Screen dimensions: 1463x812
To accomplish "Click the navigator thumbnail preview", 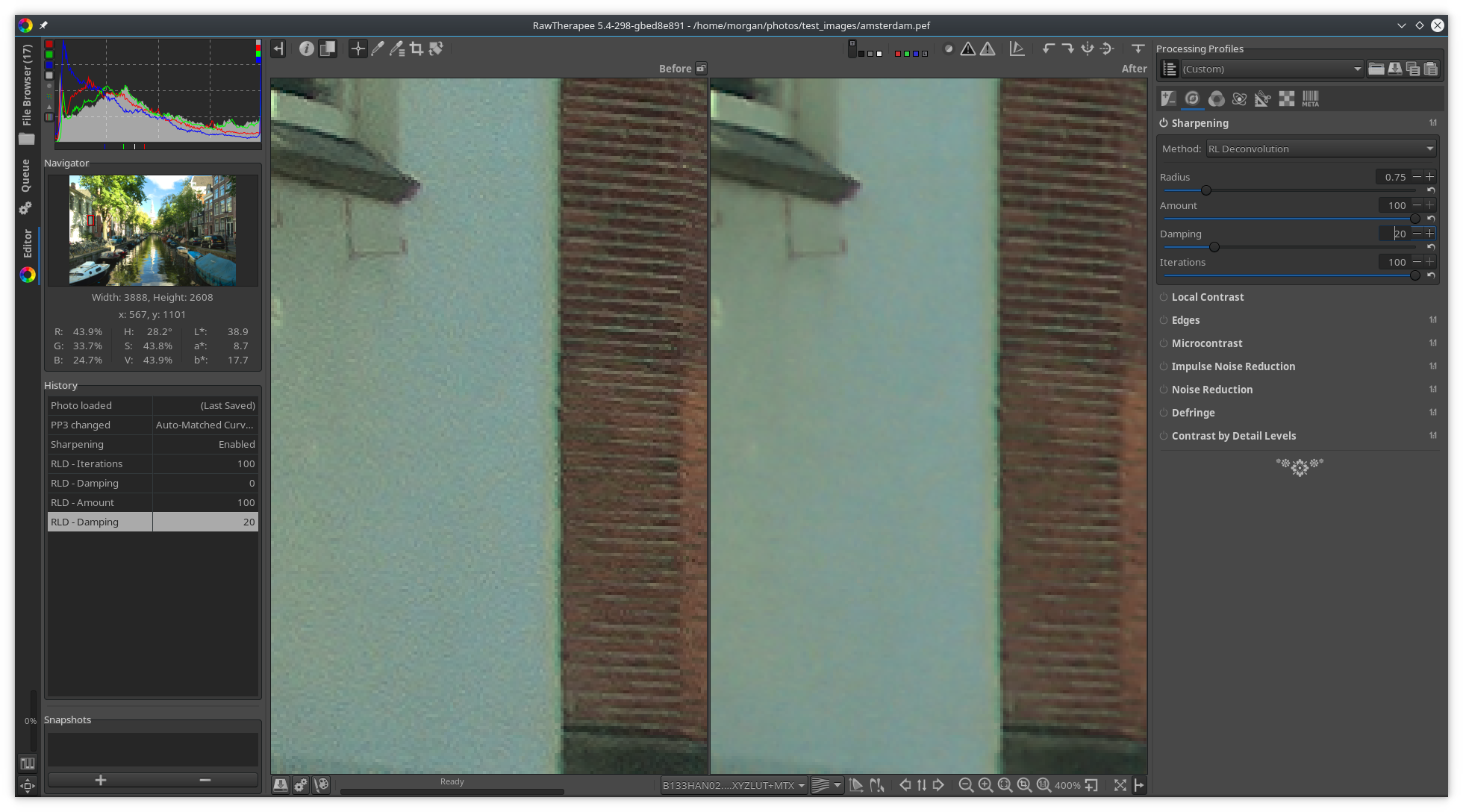I will click(153, 231).
